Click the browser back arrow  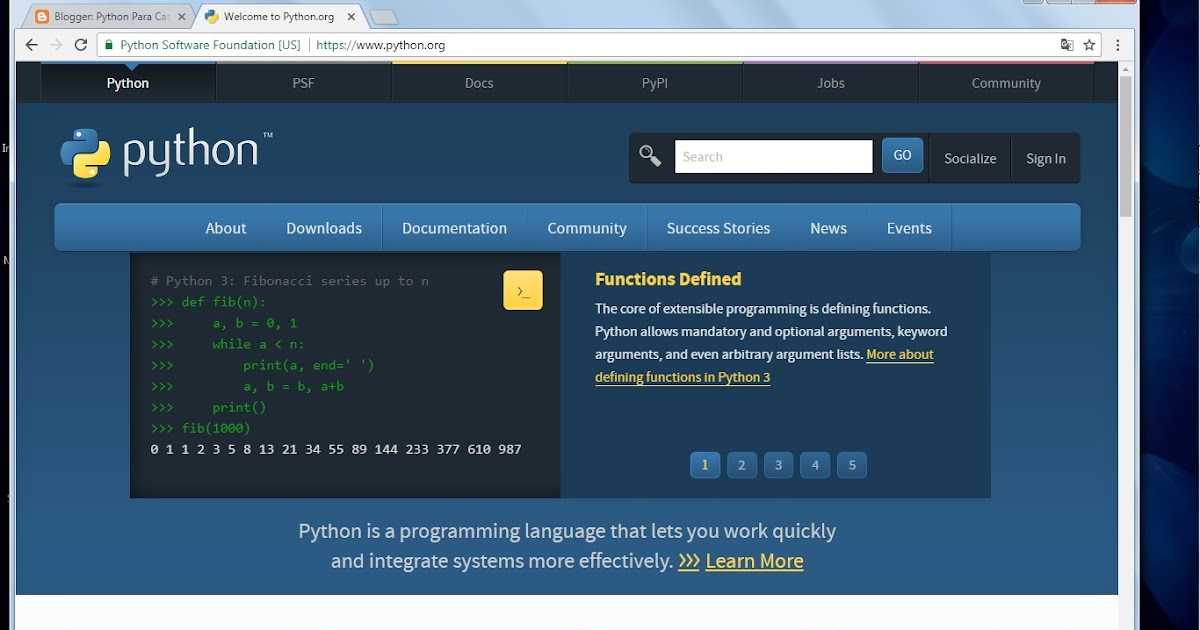pyautogui.click(x=29, y=44)
